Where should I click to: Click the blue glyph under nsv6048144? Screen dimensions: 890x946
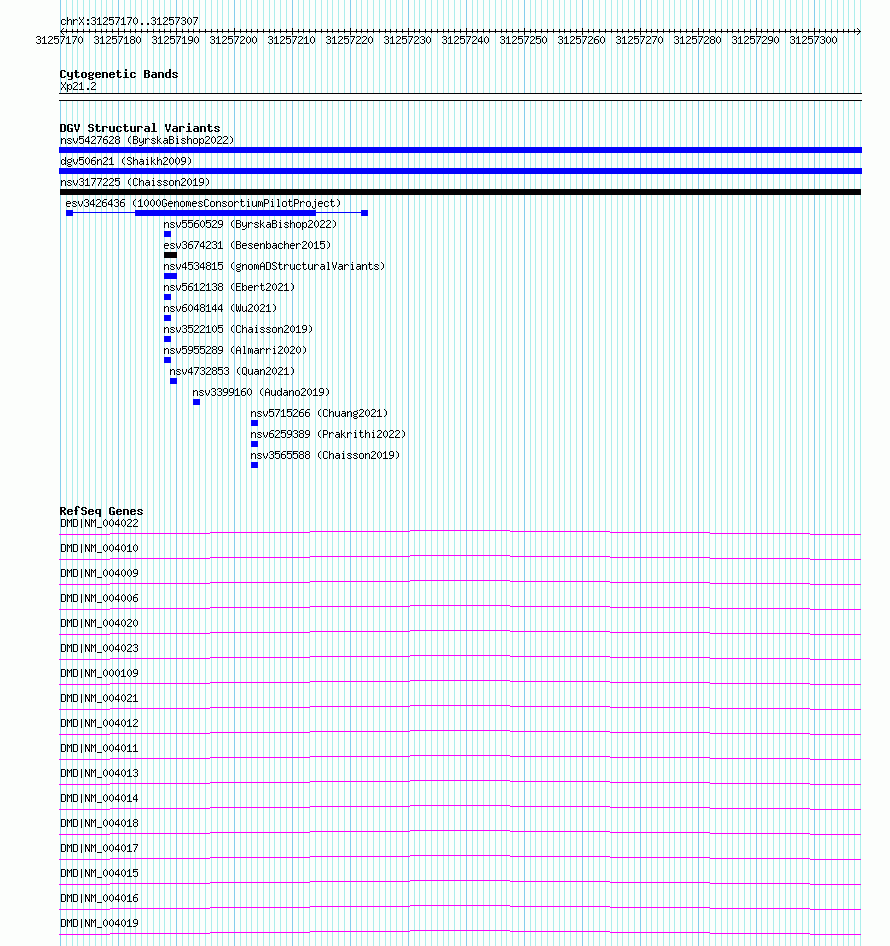[x=167, y=319]
